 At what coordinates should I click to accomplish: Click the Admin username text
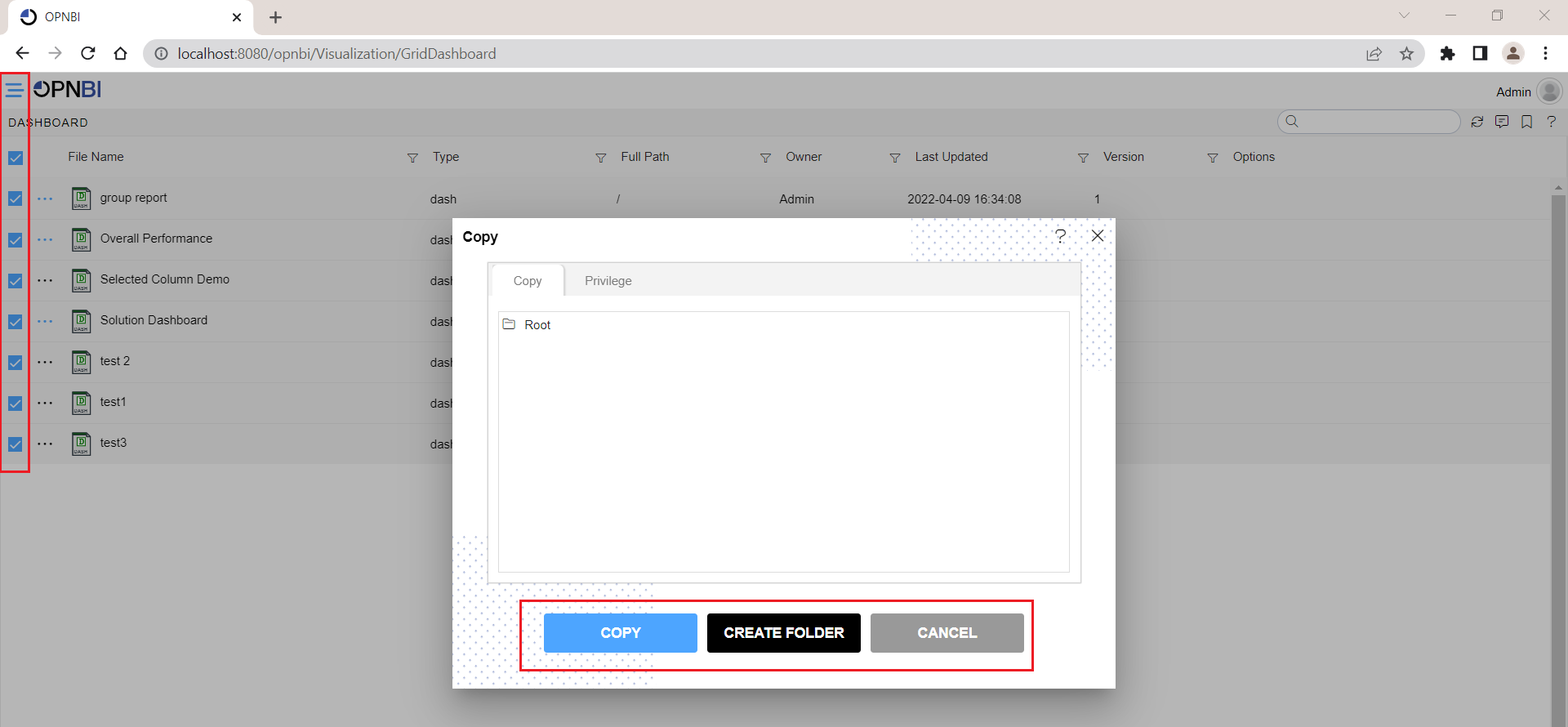[x=1513, y=92]
